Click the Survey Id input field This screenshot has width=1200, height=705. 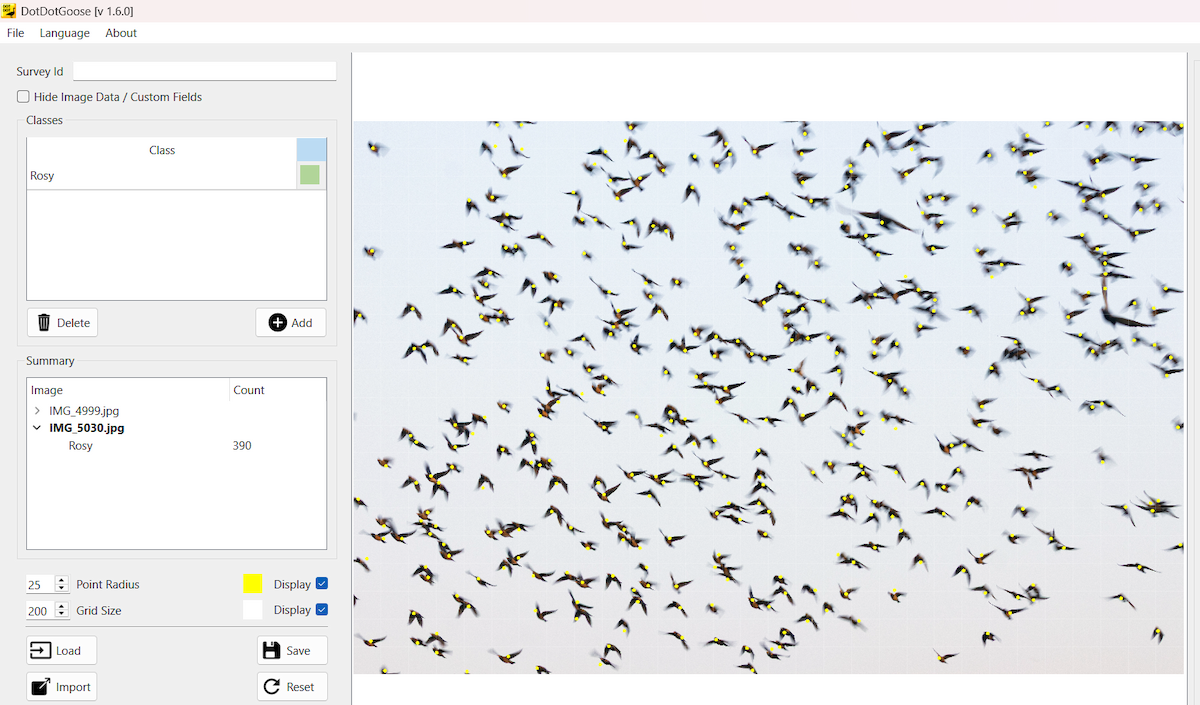(204, 72)
